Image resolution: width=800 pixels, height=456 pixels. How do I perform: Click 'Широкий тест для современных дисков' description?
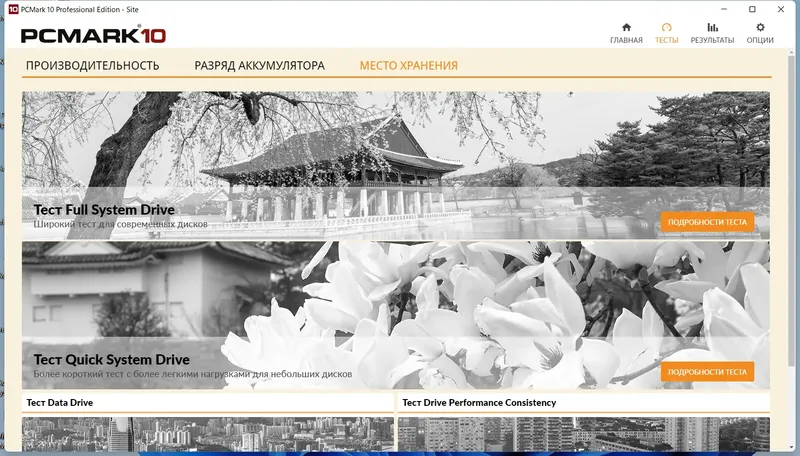[120, 224]
